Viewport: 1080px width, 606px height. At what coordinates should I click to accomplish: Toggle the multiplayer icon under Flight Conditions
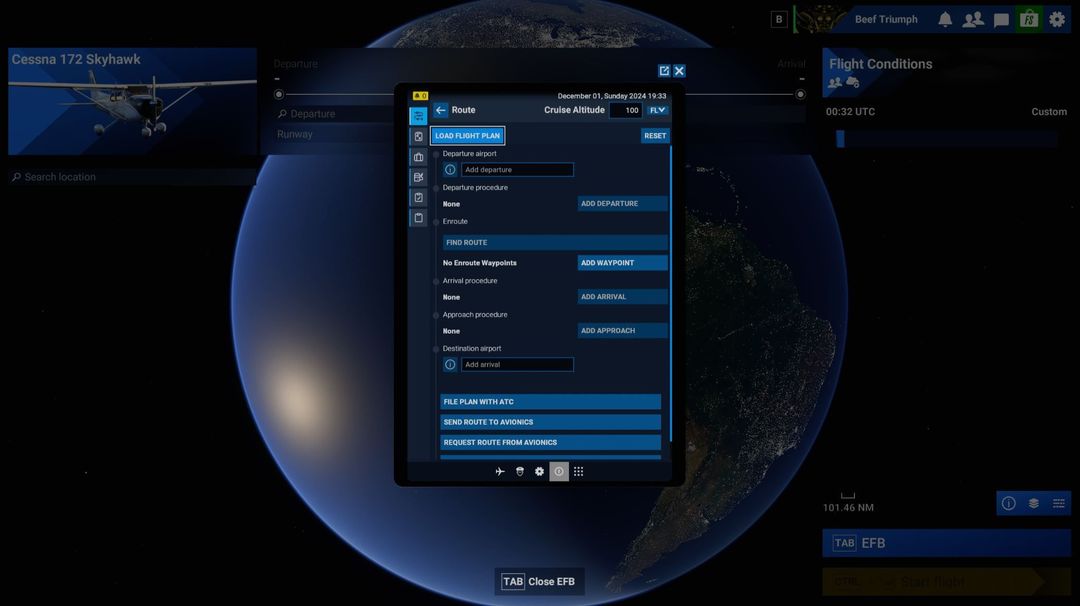[x=835, y=83]
